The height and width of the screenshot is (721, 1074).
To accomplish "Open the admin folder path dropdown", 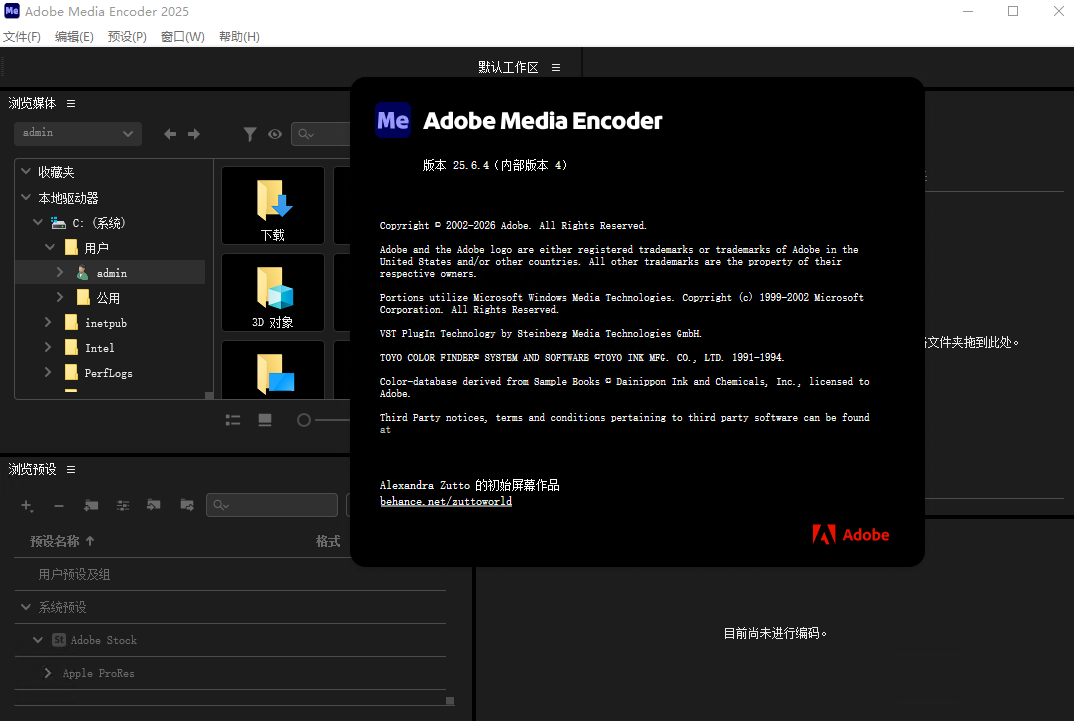I will click(77, 134).
